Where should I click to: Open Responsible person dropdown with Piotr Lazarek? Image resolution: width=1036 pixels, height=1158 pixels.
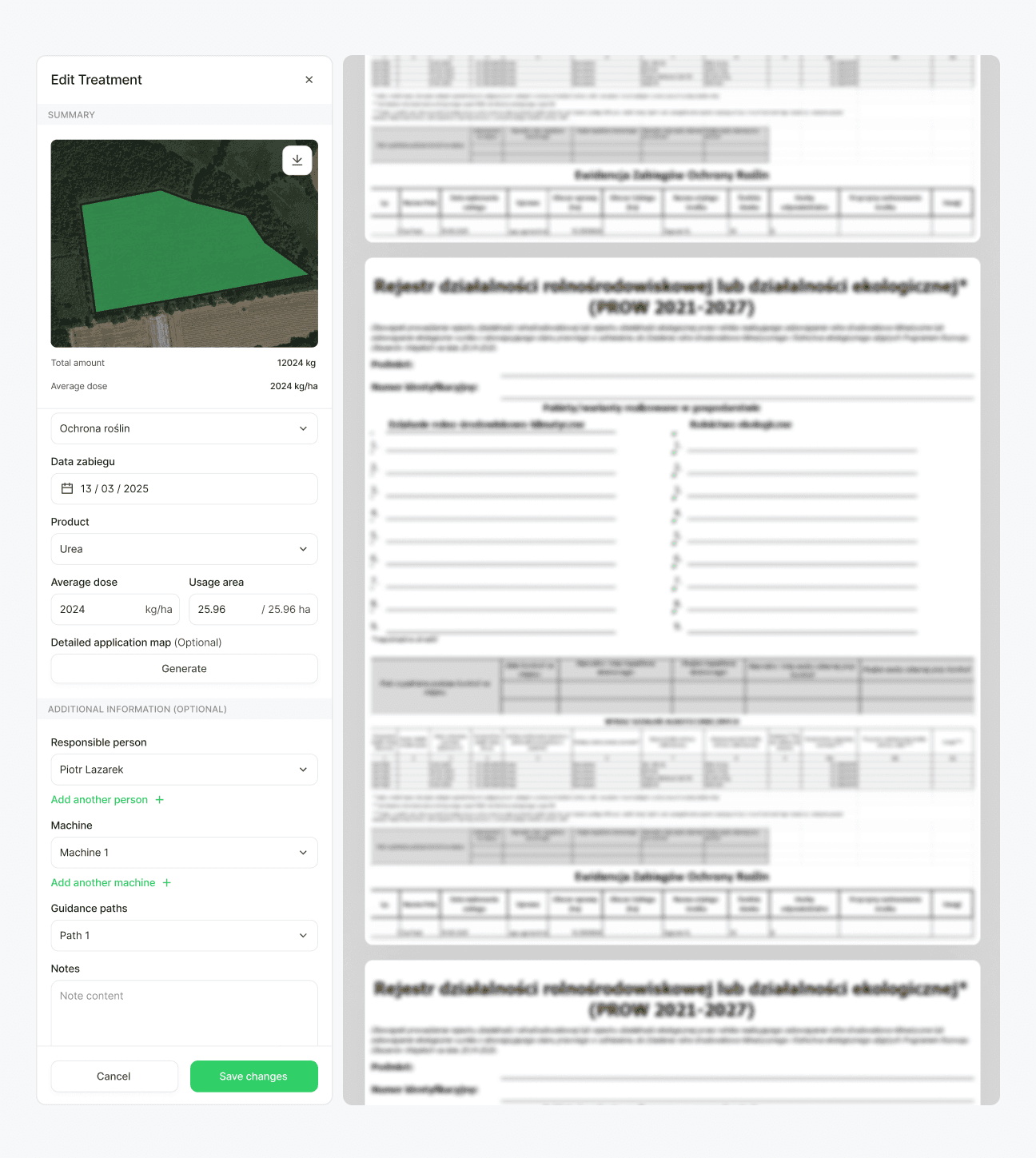pos(184,770)
